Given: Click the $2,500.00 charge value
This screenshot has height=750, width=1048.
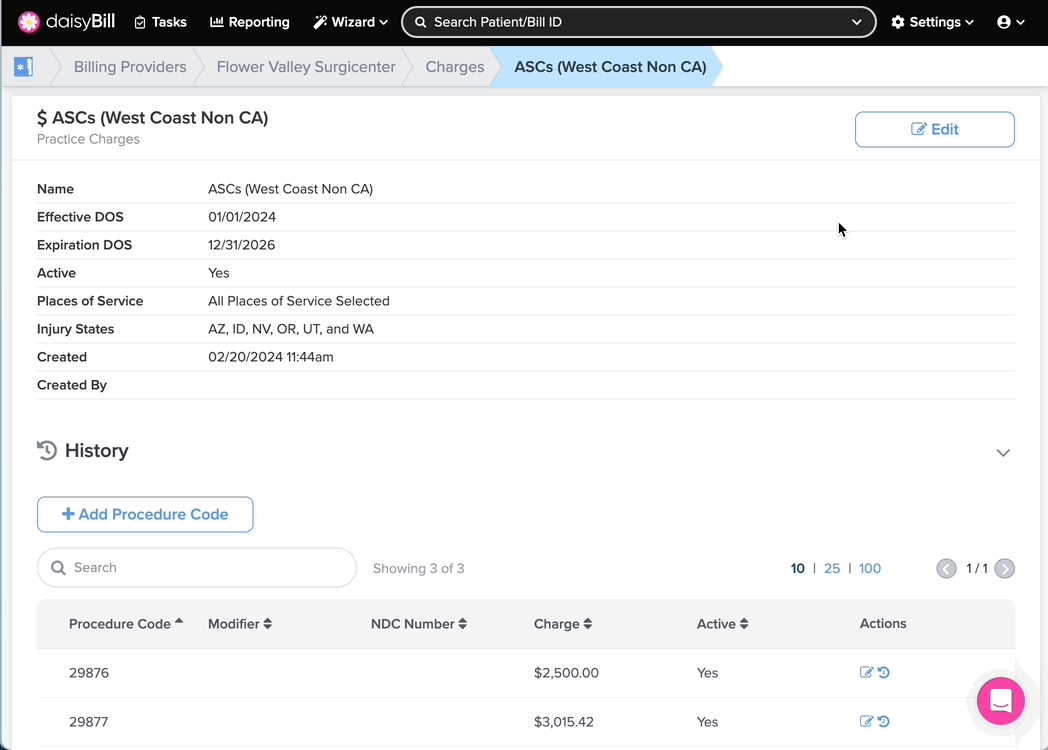Looking at the screenshot, I should click(566, 673).
